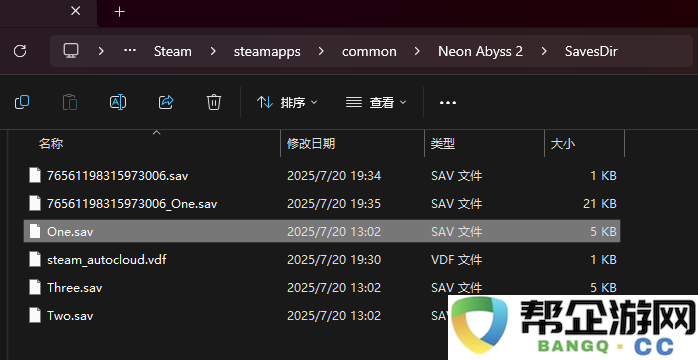This screenshot has height=360, width=698.
Task: Click the modified date of One.sav
Action: coord(334,232)
